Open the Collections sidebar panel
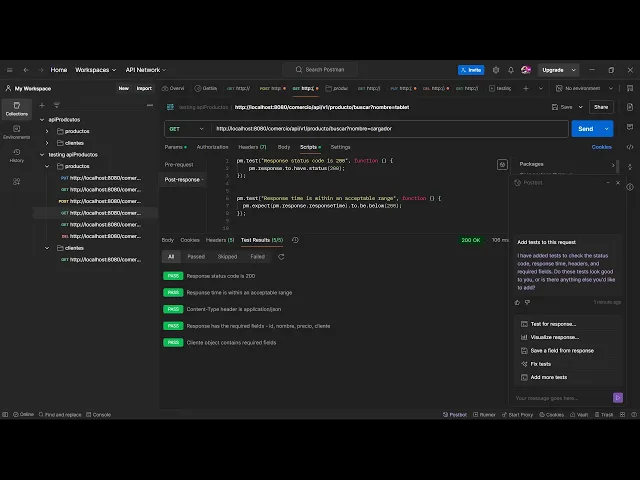 click(x=16, y=109)
